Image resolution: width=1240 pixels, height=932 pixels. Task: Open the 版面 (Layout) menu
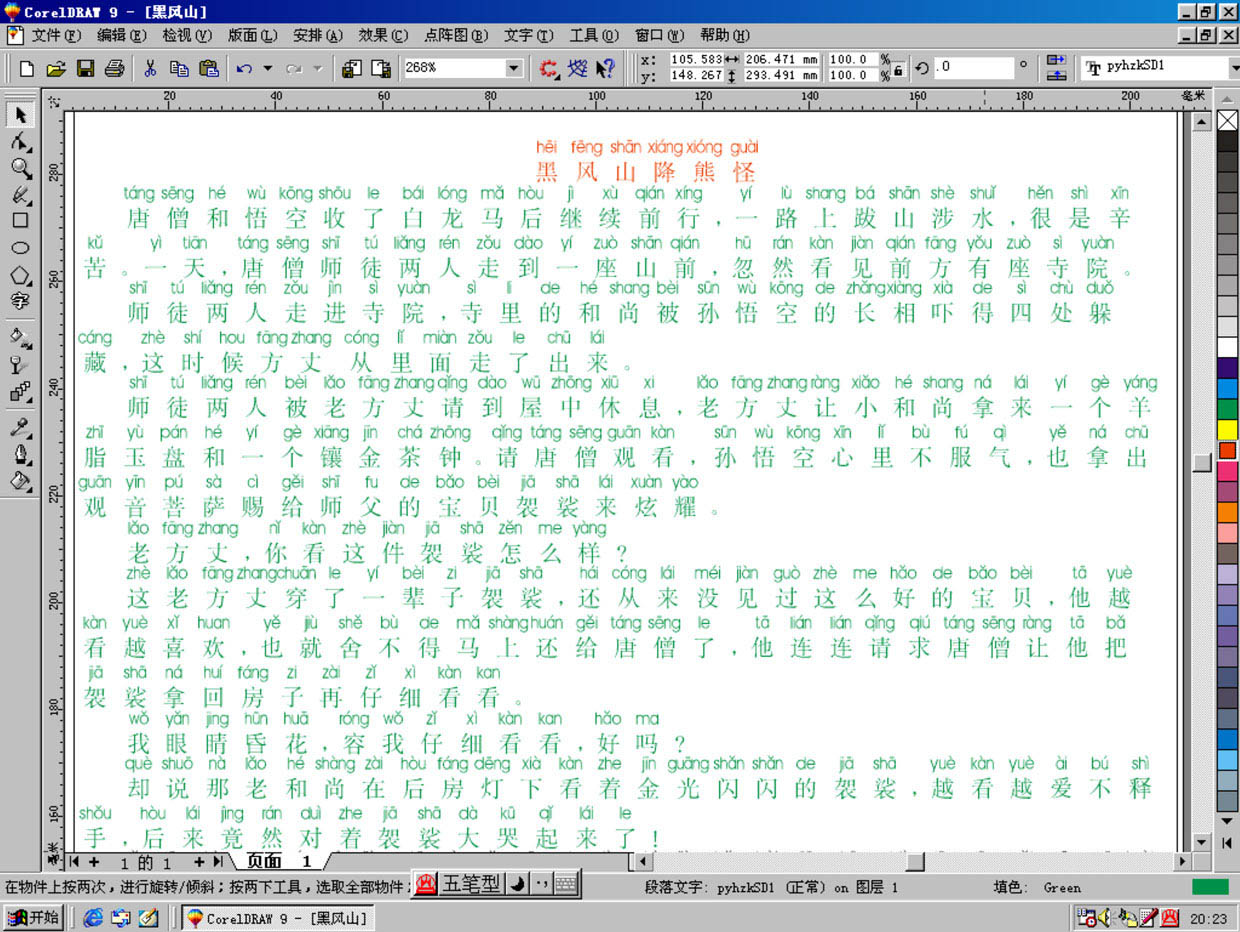coord(252,35)
